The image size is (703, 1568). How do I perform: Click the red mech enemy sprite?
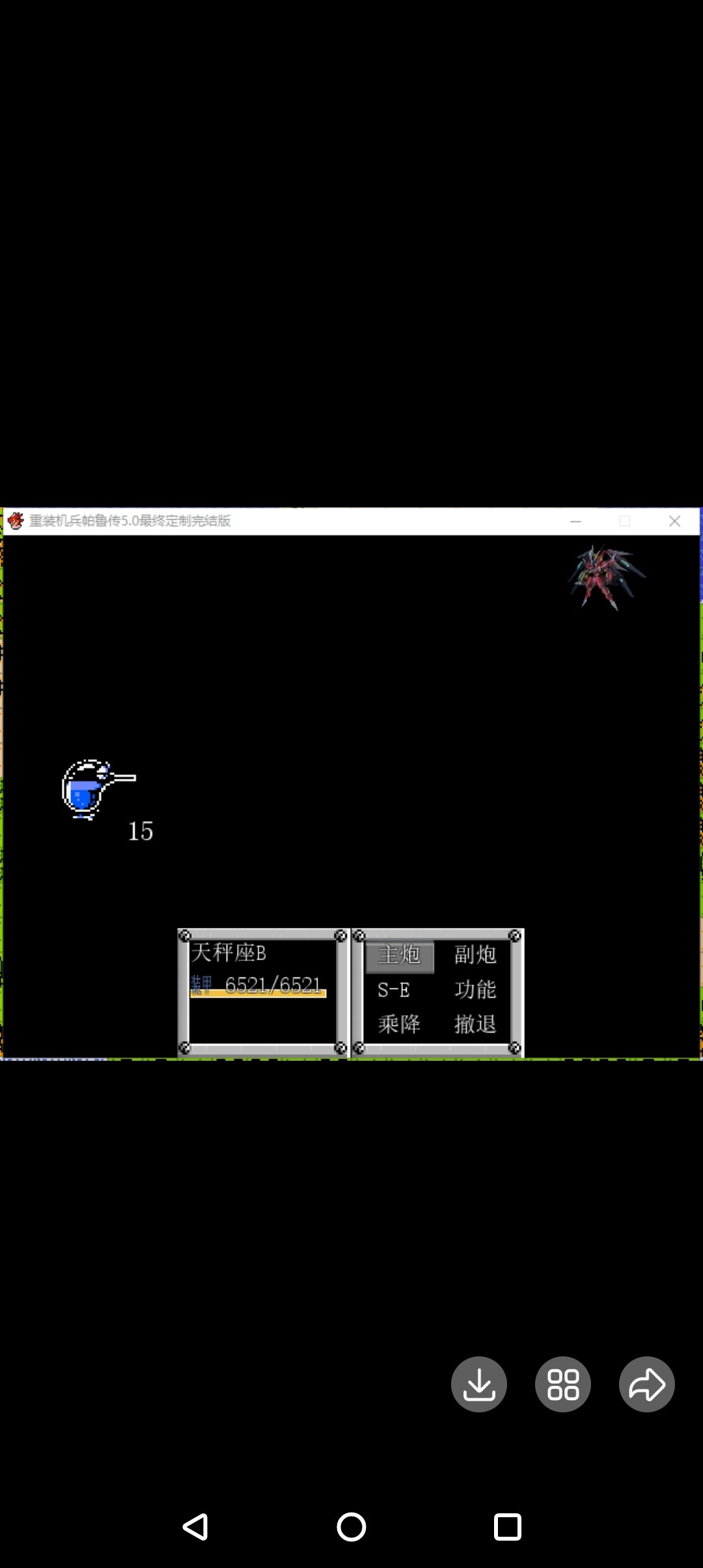click(x=605, y=578)
